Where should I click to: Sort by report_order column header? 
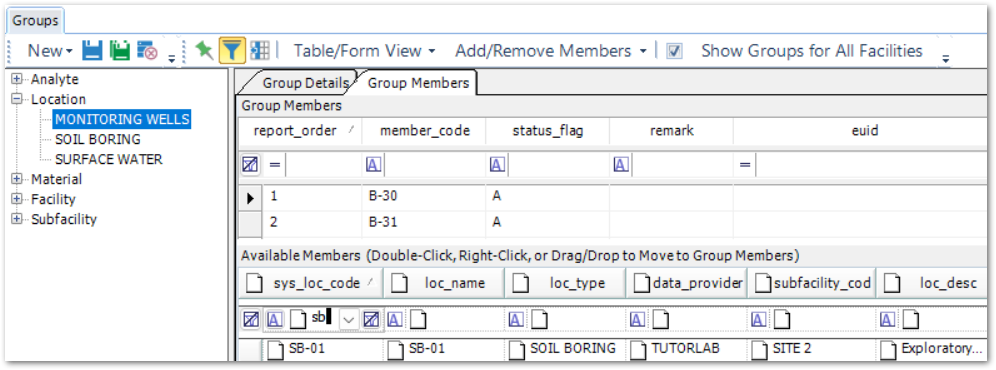(x=299, y=131)
